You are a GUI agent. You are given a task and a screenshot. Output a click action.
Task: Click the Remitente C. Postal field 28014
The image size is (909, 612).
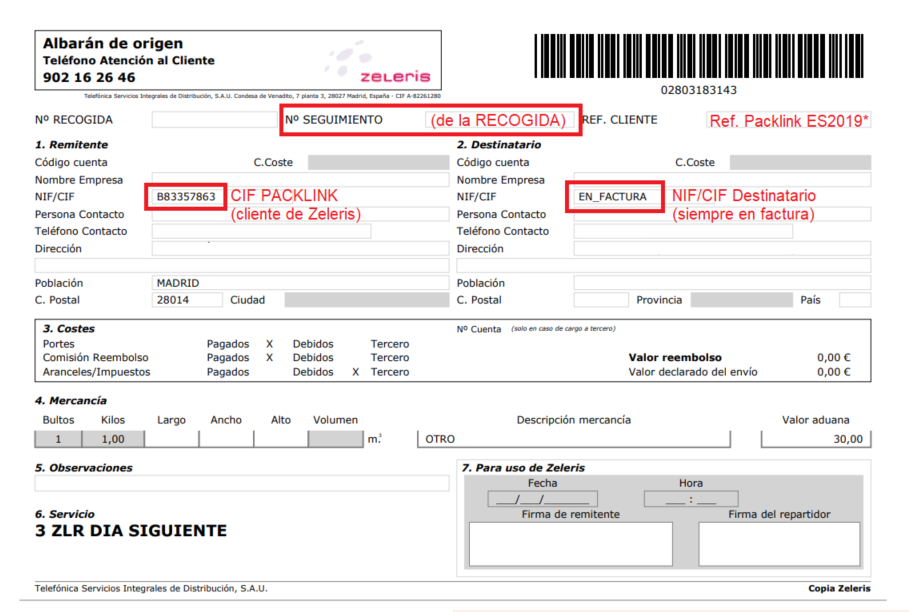(187, 300)
